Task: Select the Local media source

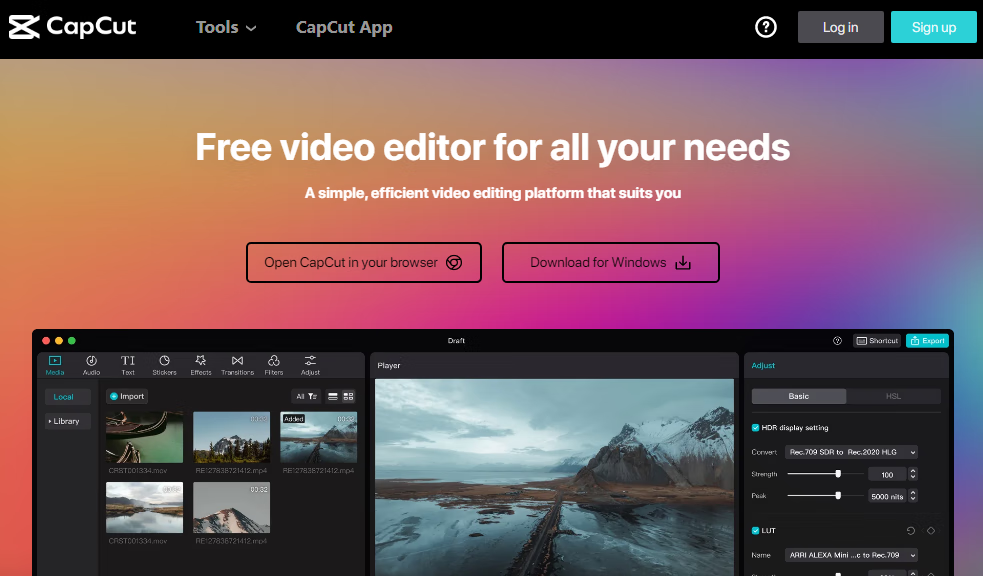Action: click(x=67, y=397)
